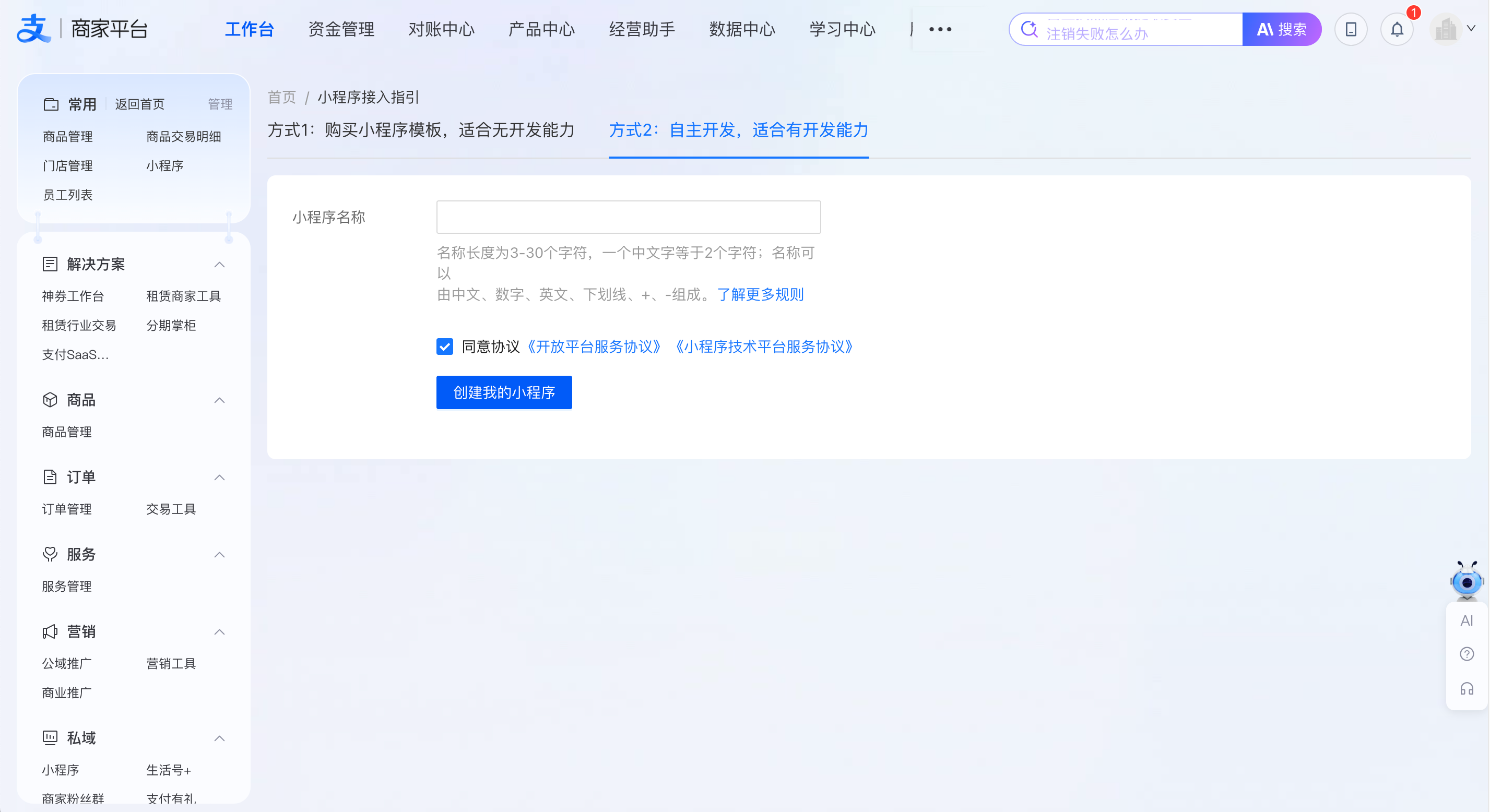This screenshot has height=812, width=1490.
Task: Open 学习中心 in top navigation
Action: 842,29
